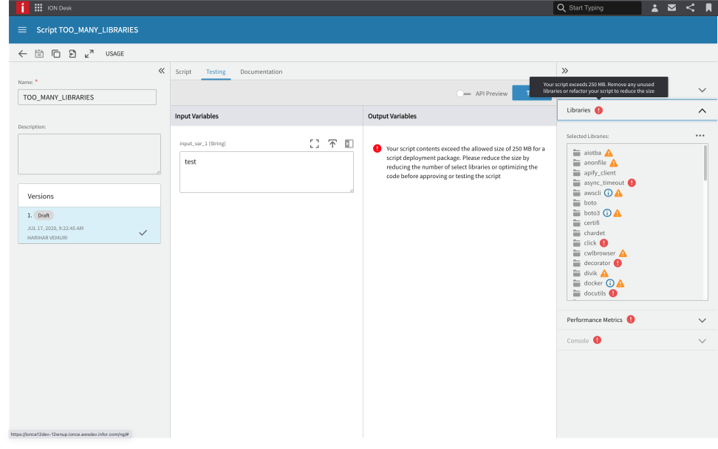718x449 pixels.
Task: Open the user profile icon
Action: point(655,8)
